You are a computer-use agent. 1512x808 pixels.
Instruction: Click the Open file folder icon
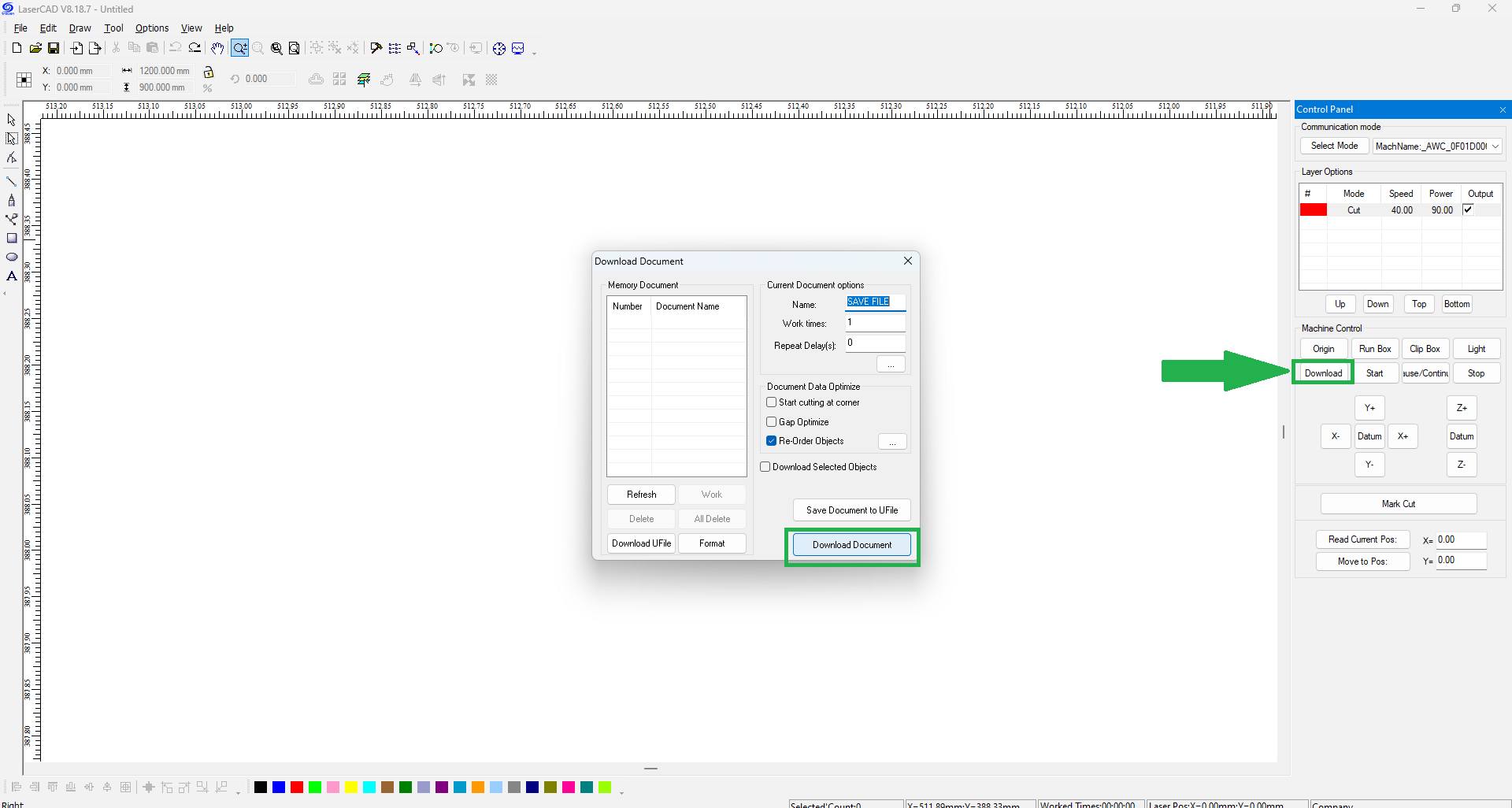(35, 49)
